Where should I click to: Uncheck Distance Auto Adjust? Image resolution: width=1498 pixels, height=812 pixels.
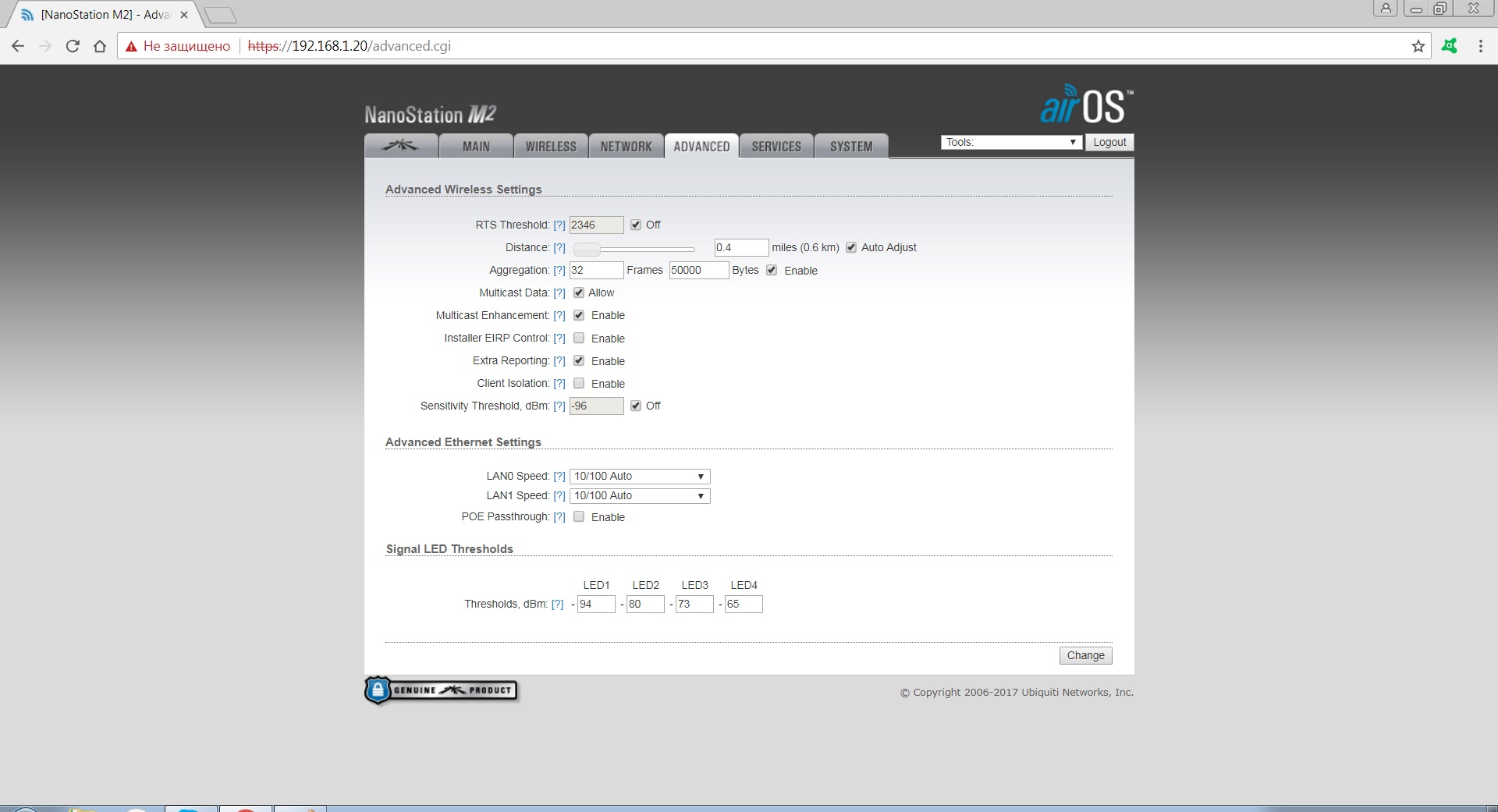(x=851, y=247)
